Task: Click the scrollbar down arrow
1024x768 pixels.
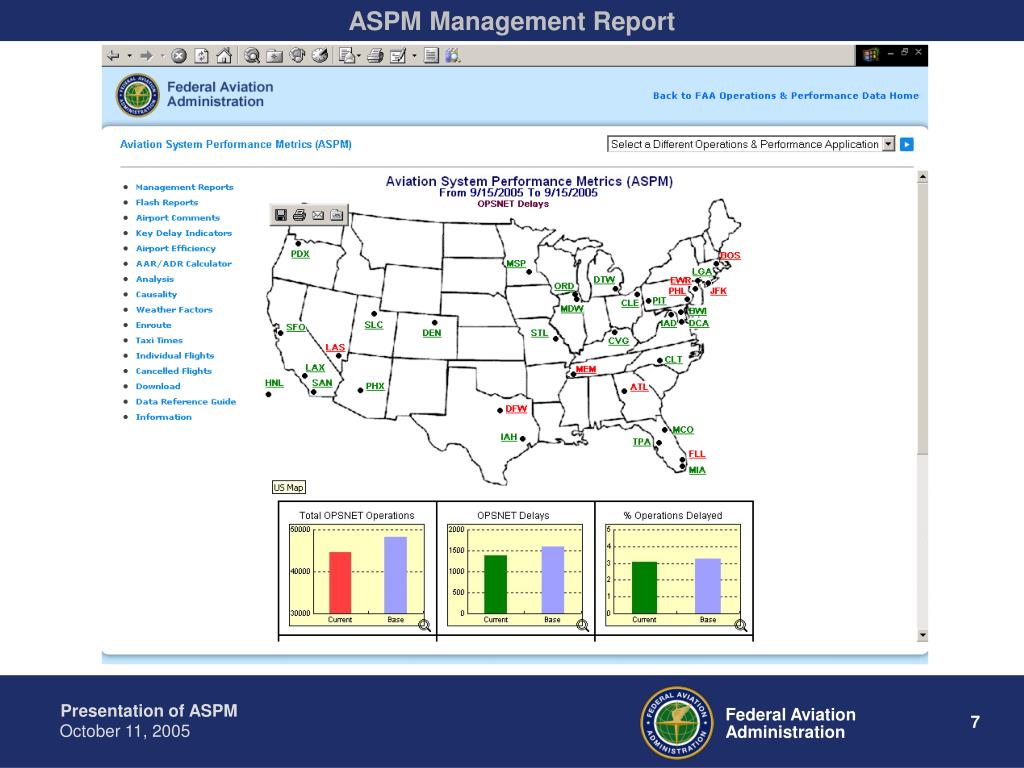Action: (x=922, y=635)
